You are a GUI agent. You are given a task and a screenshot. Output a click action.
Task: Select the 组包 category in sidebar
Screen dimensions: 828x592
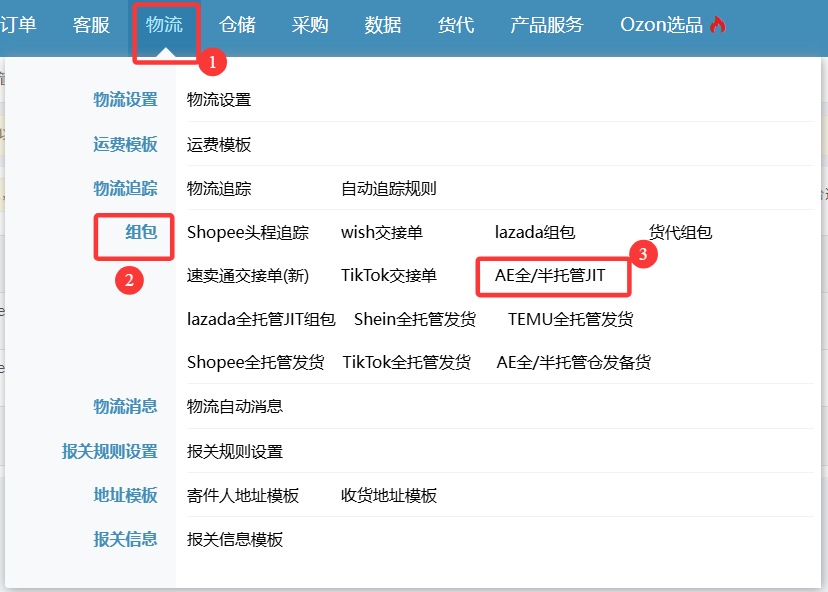tap(141, 233)
